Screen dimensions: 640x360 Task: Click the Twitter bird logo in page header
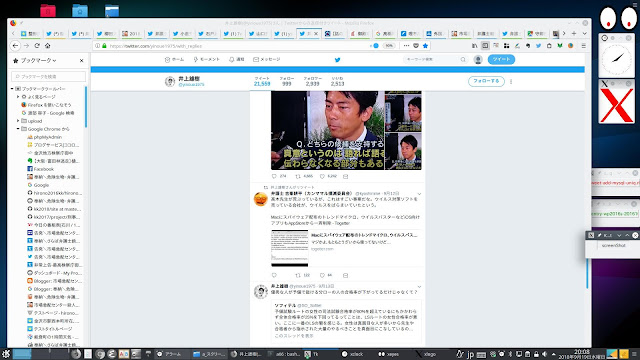(x=338, y=60)
